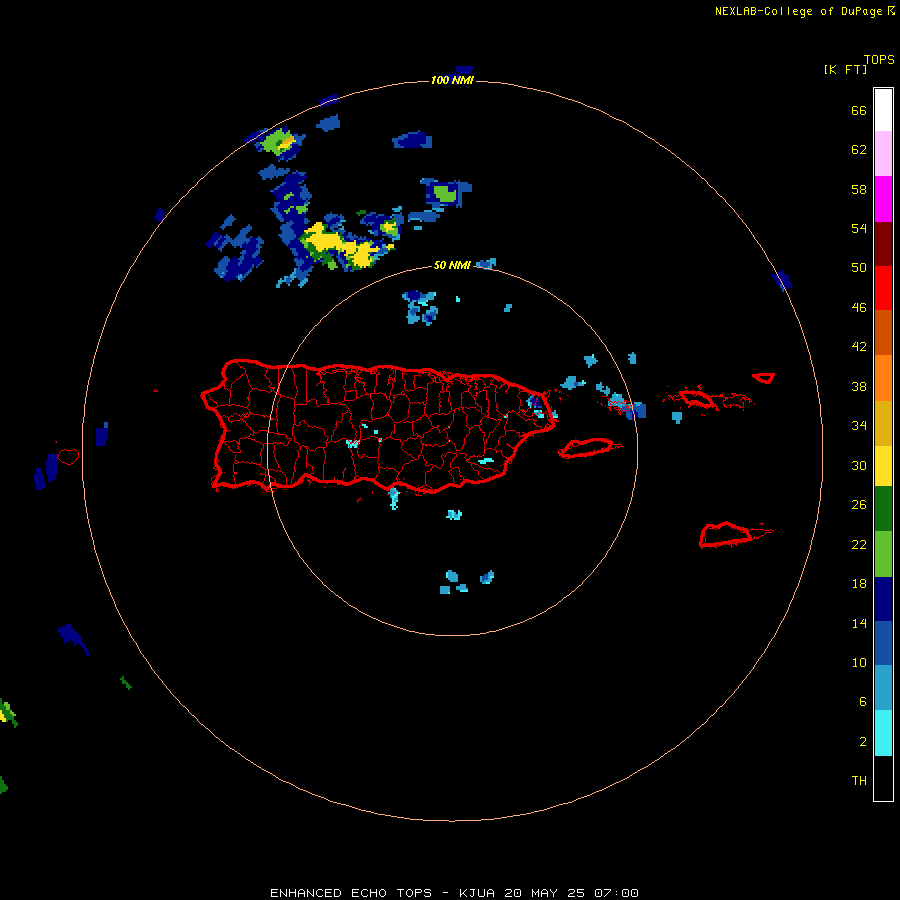Click the small circular island outline west
The width and height of the screenshot is (900, 900).
(x=68, y=456)
